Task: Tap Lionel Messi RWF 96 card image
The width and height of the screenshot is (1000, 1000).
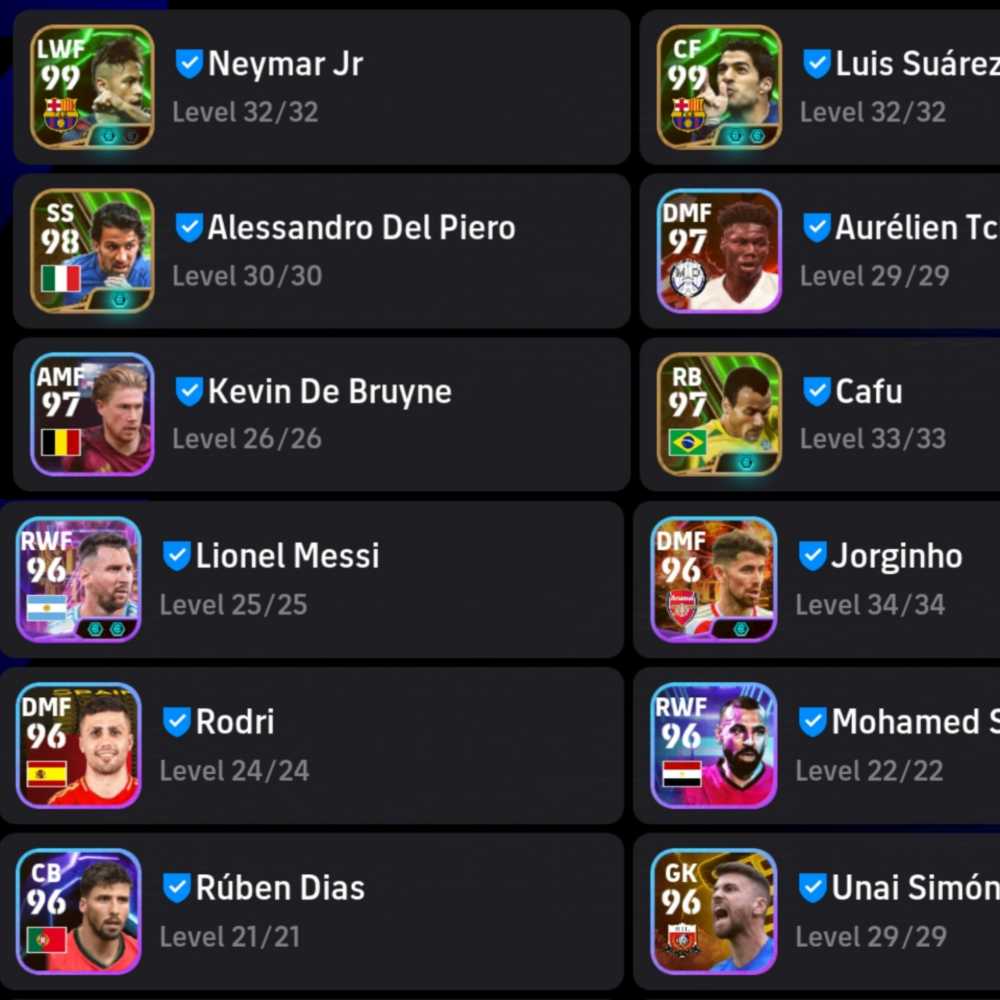Action: pos(78,579)
